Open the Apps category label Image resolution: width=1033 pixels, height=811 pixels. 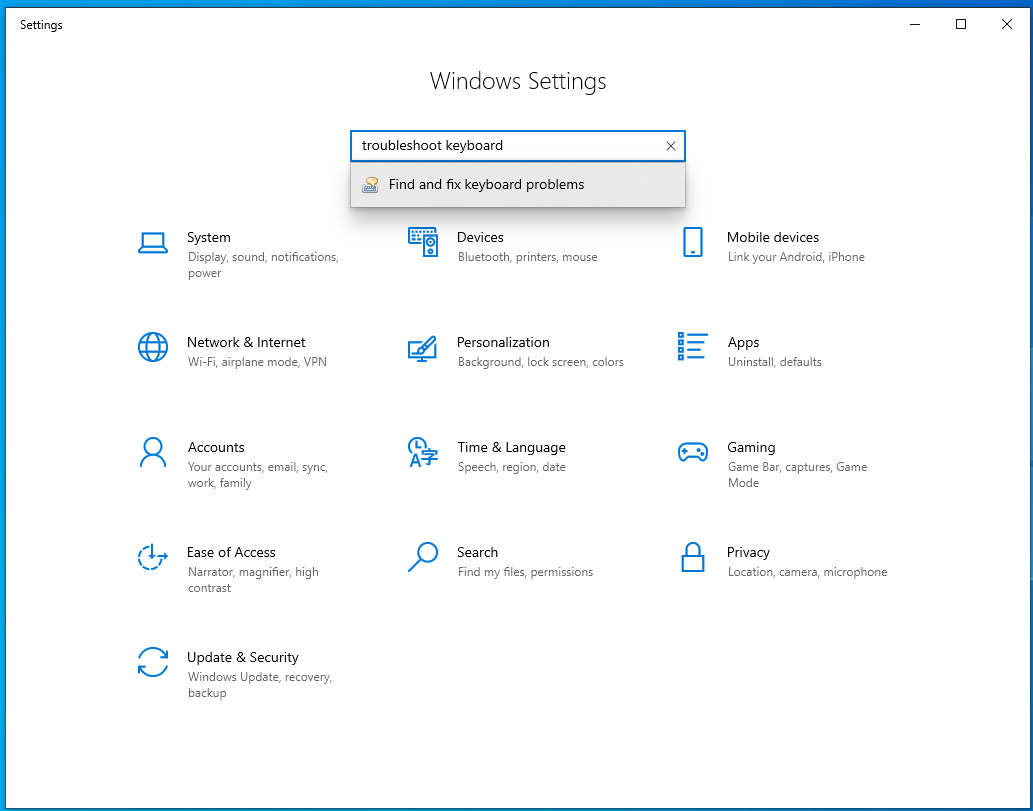click(743, 343)
